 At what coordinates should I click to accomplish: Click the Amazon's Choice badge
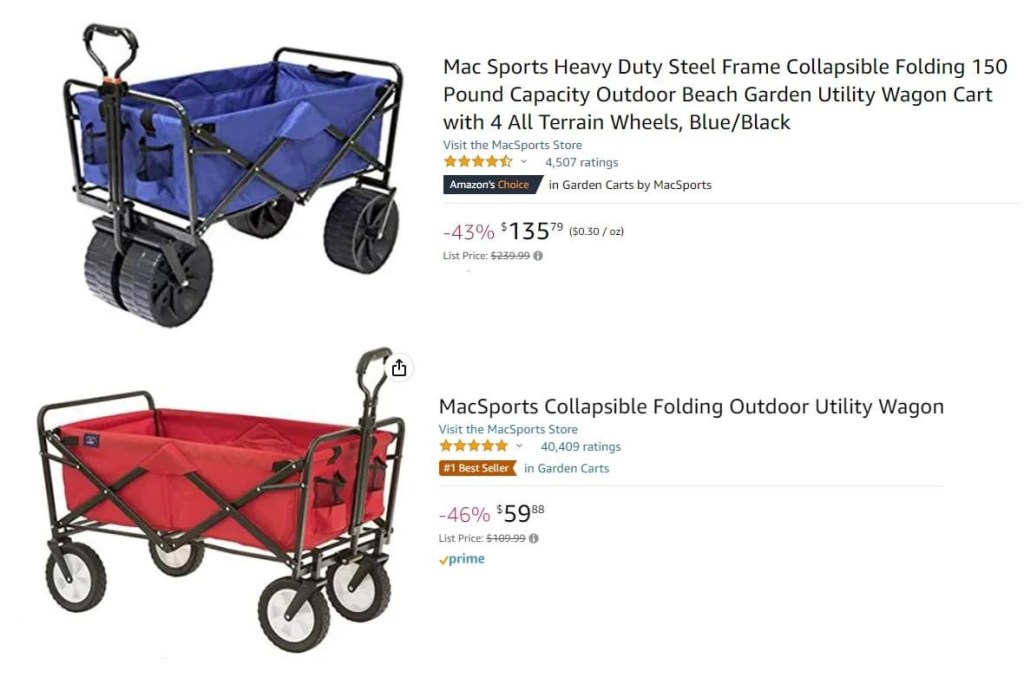coord(490,185)
